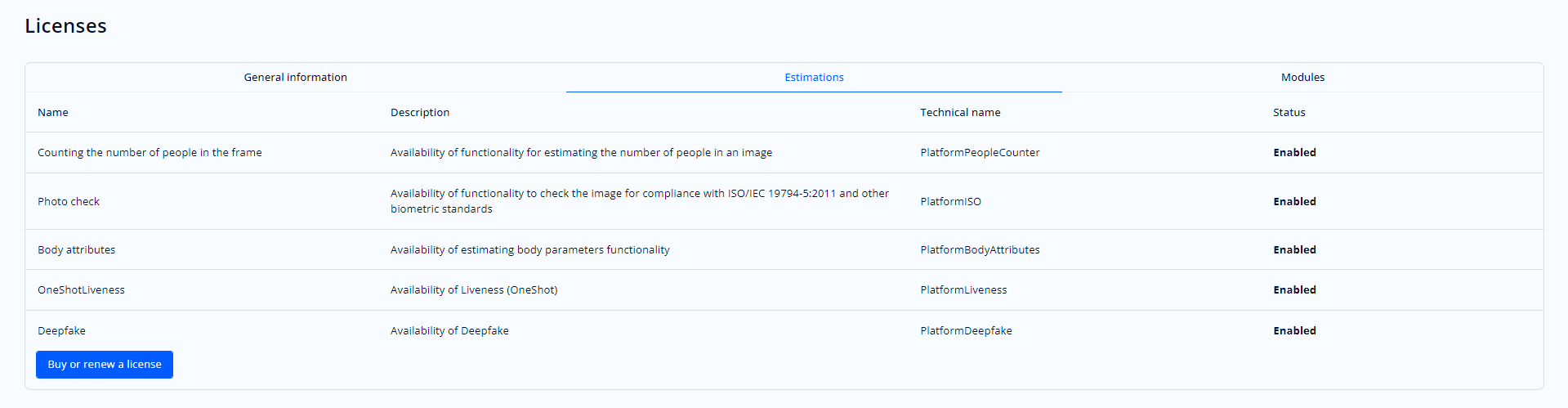Select the Estimations tab
The height and width of the screenshot is (408, 1568).
click(x=814, y=78)
